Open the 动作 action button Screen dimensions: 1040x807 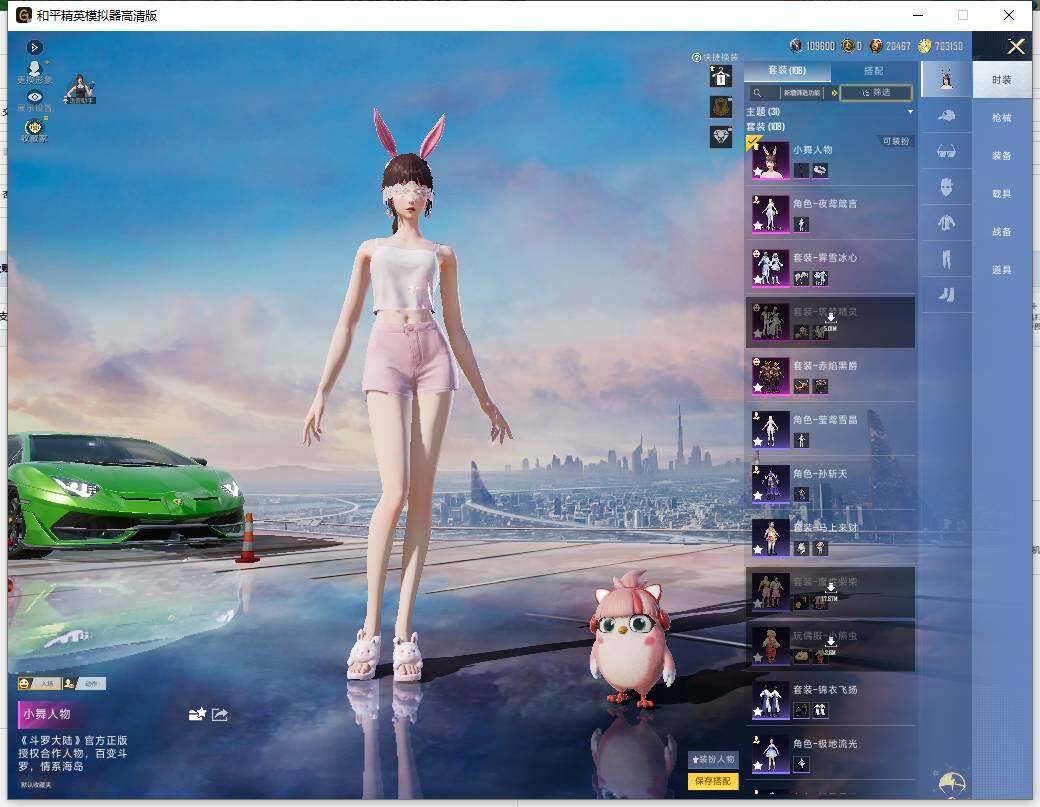tap(84, 684)
